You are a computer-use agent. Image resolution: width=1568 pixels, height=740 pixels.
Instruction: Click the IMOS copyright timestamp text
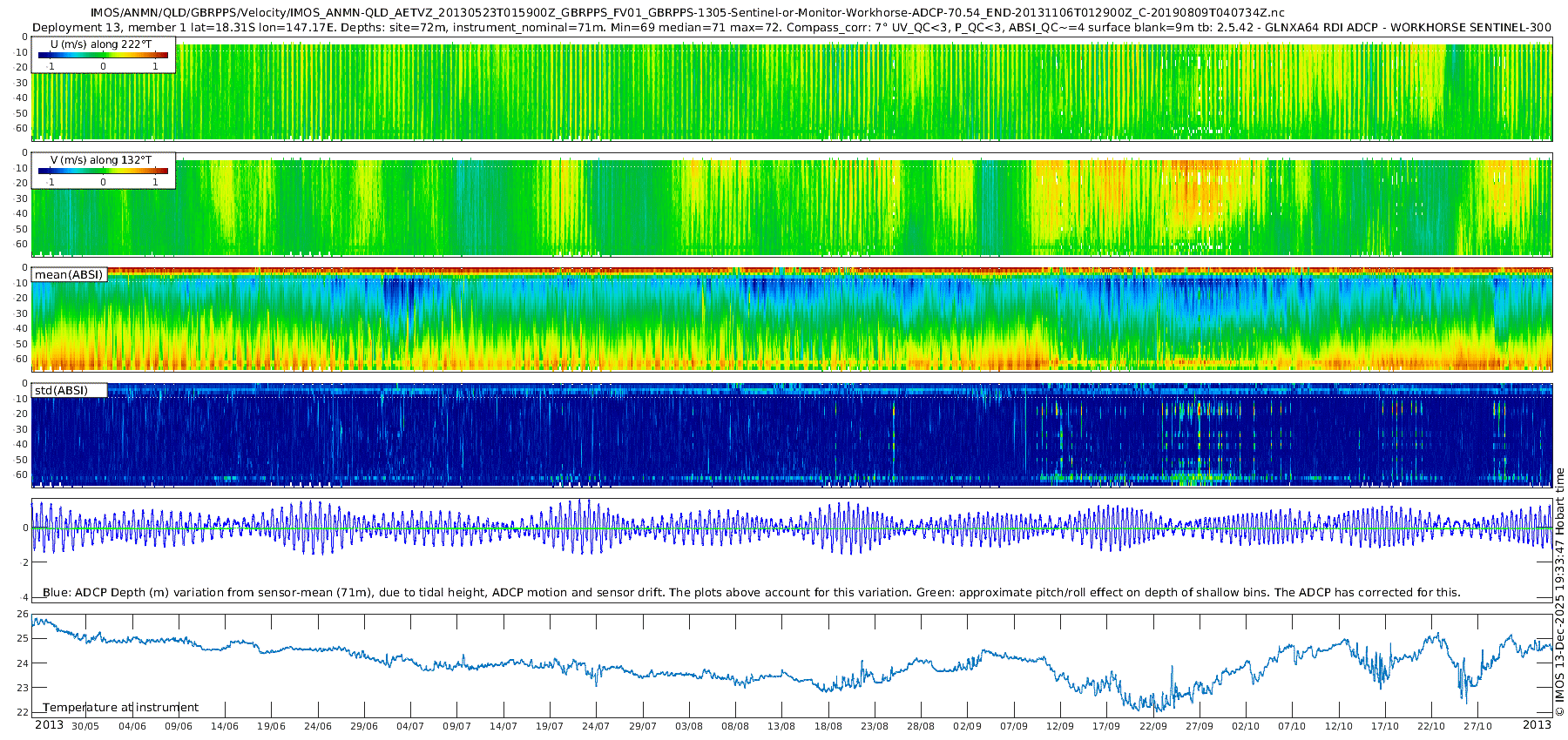click(1559, 592)
